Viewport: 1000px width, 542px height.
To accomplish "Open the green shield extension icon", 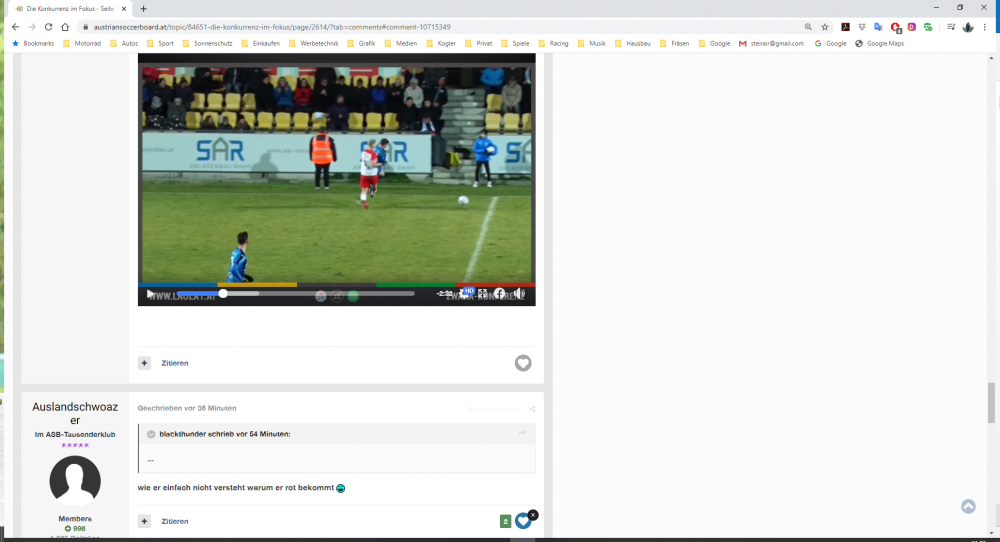I will coord(928,27).
